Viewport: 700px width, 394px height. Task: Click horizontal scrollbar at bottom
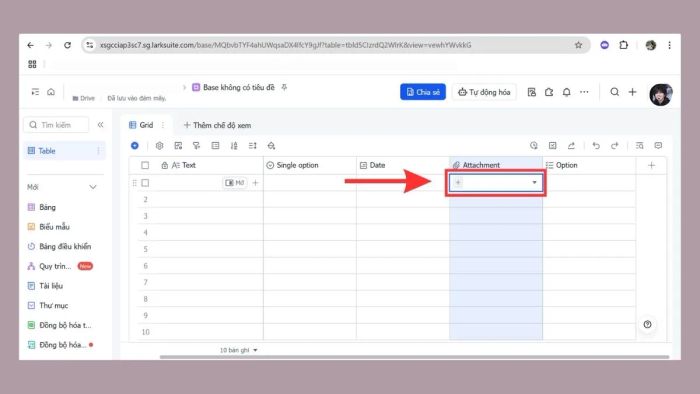coord(414,357)
